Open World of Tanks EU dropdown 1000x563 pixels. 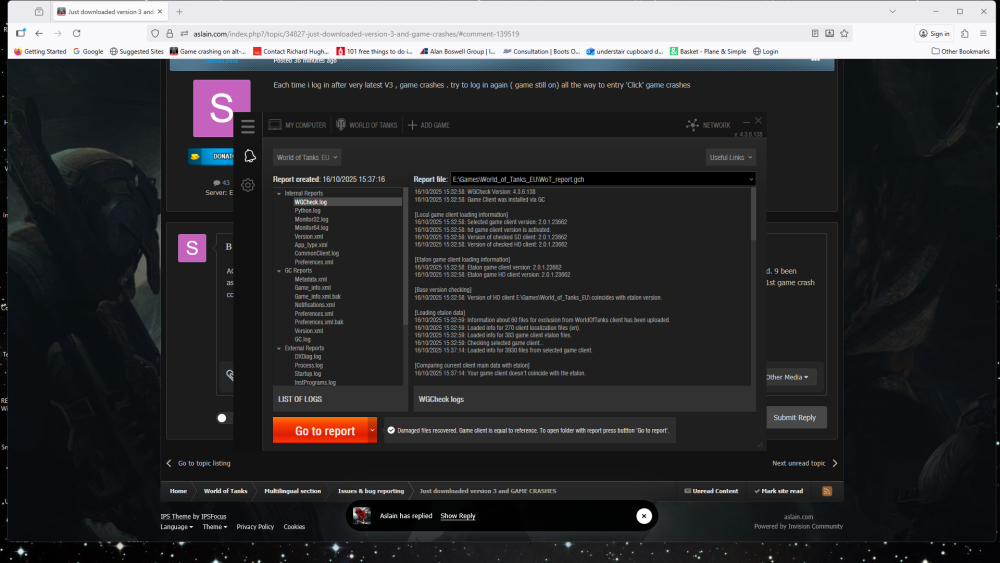tap(307, 157)
